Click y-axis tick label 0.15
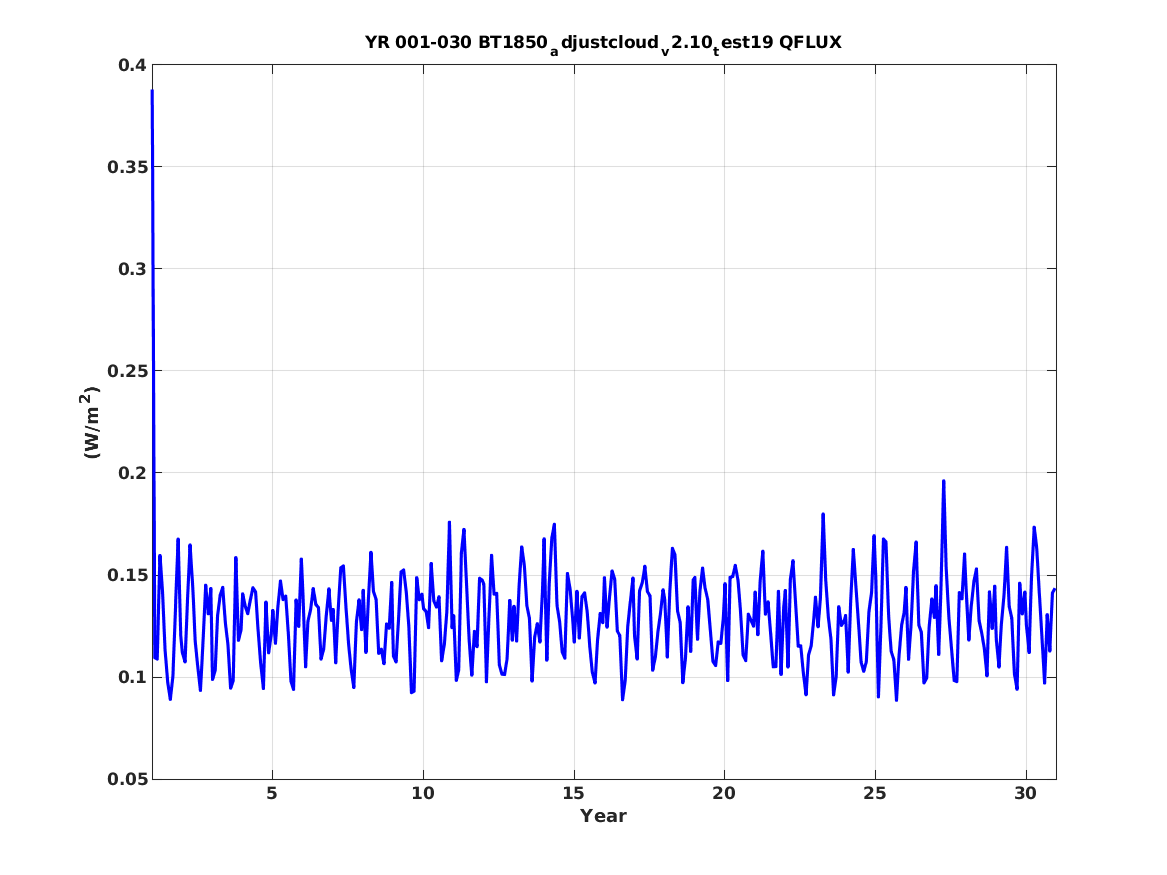 (127, 575)
